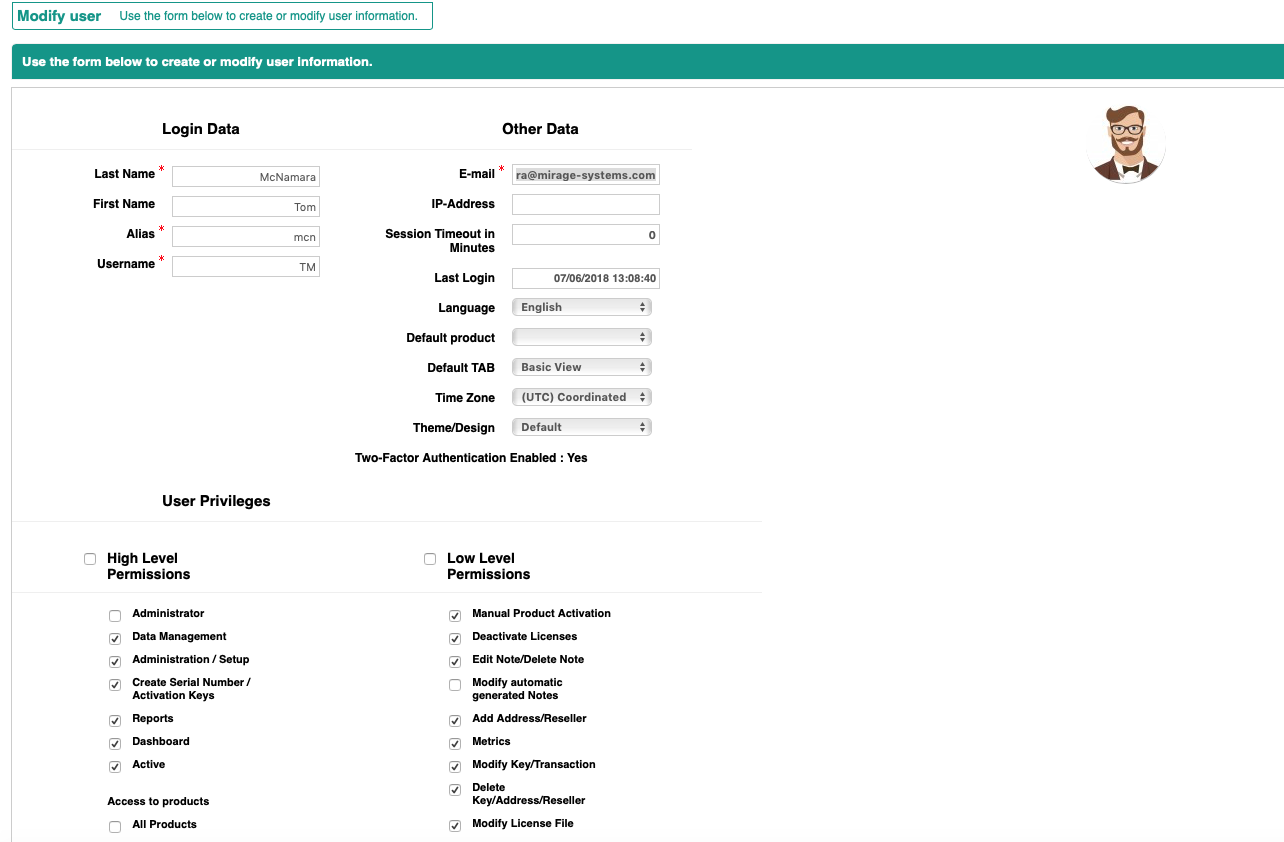Toggle the High Level Permissions checkbox
The width and height of the screenshot is (1284, 842).
click(x=90, y=559)
